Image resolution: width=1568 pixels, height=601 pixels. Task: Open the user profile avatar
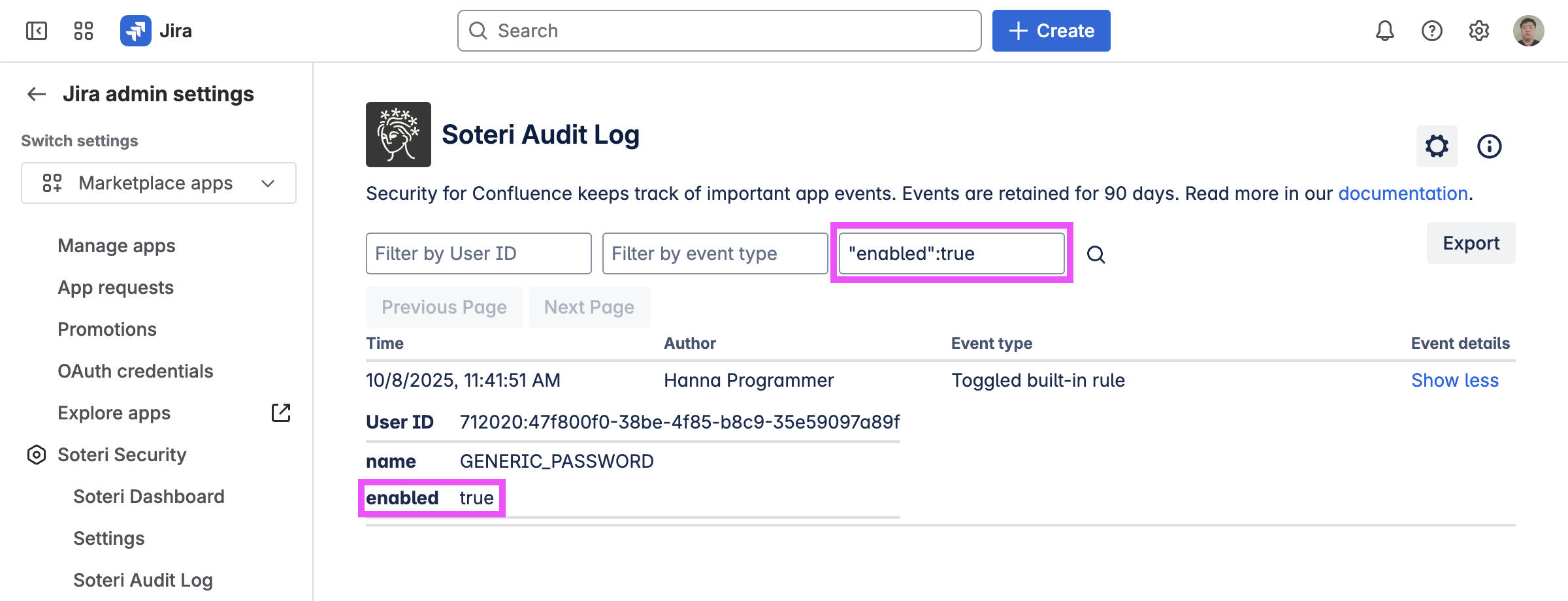(x=1528, y=31)
